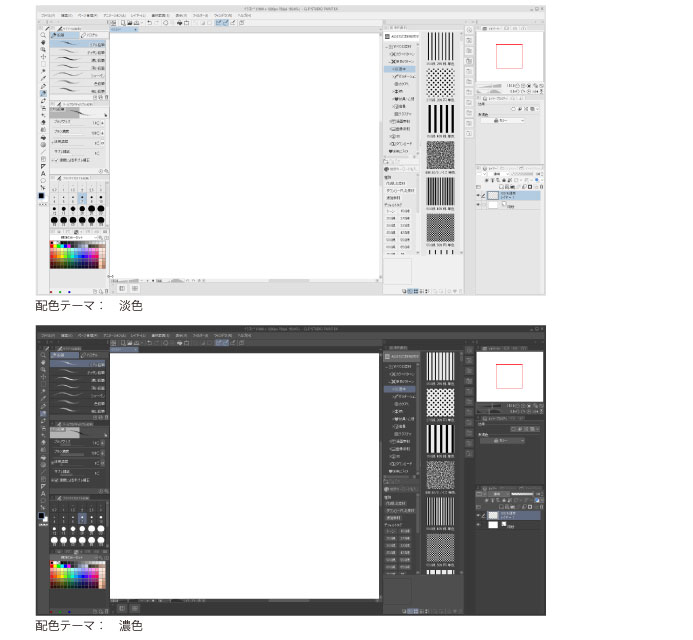The height and width of the screenshot is (640, 693).
Task: Select bottom pencil sub tool in light-theme list
Action: 78,90
